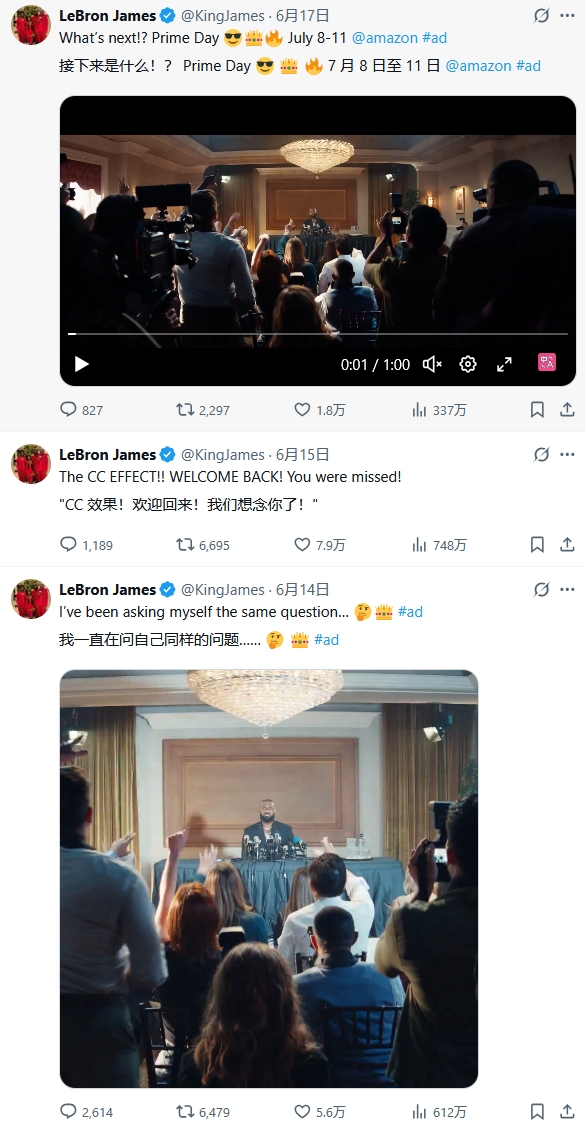
Task: Click the video progress bar
Action: click(318, 334)
